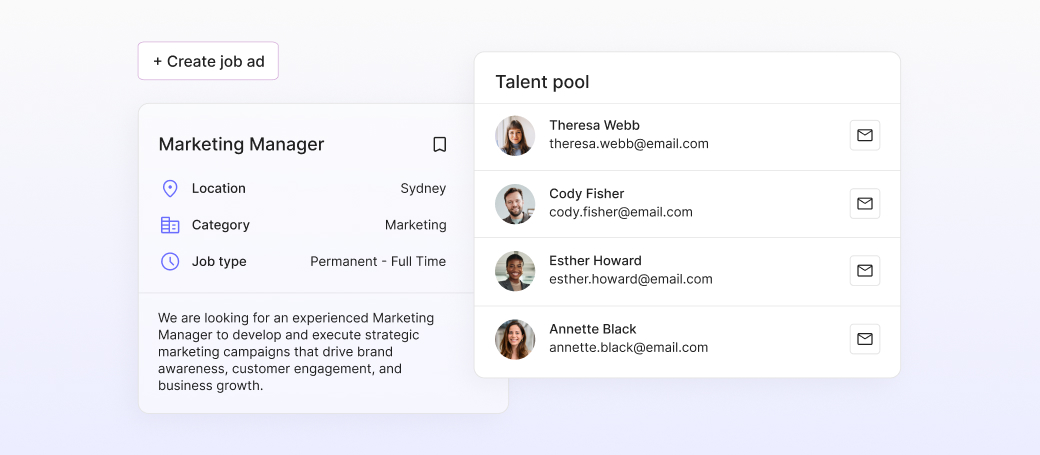Send mail to Annette Black
Image resolution: width=1040 pixels, height=455 pixels.
tap(865, 339)
